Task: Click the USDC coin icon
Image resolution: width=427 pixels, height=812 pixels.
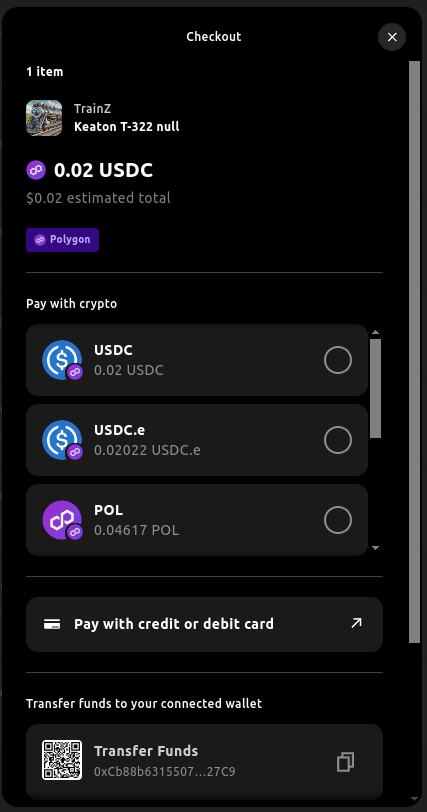Action: point(62,360)
